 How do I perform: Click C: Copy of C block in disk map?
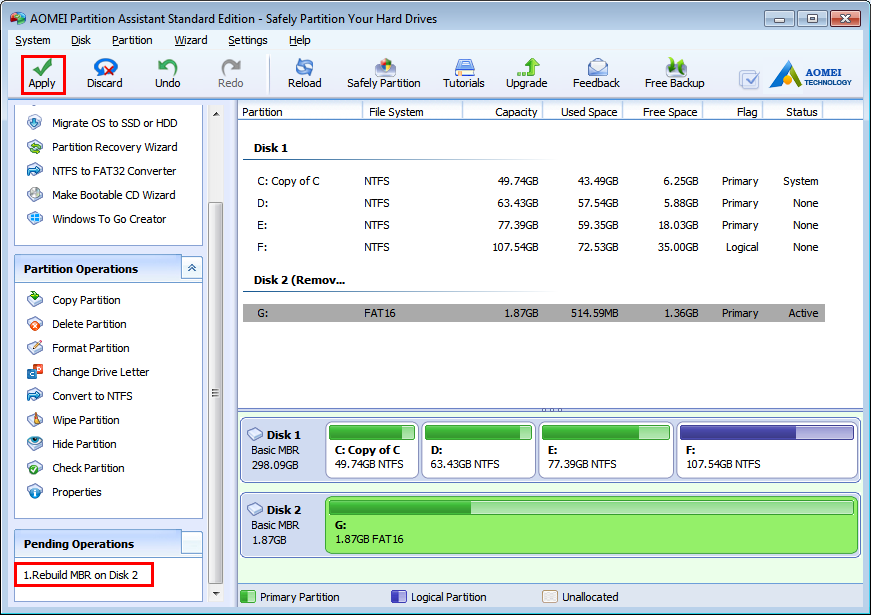(372, 450)
